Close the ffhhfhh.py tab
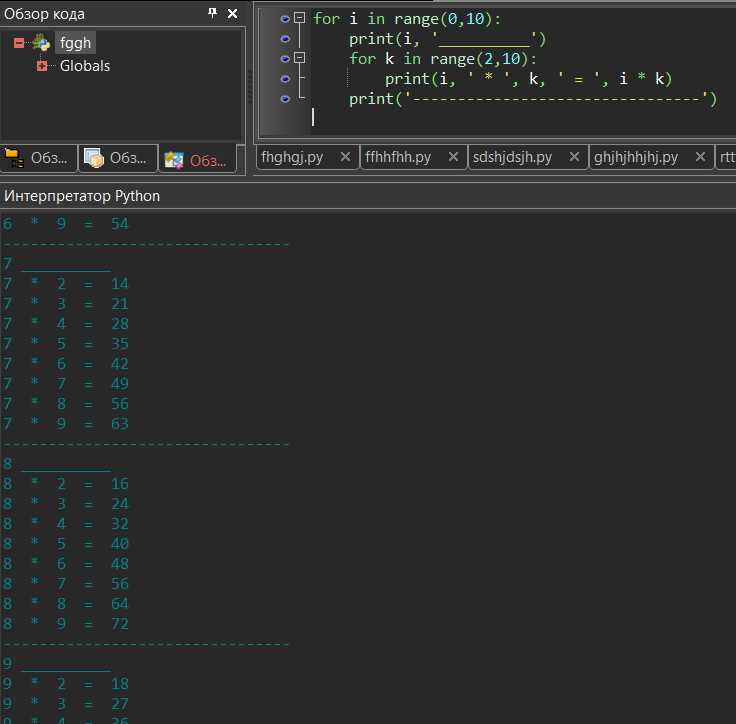Viewport: 736px width, 724px height. 453,157
